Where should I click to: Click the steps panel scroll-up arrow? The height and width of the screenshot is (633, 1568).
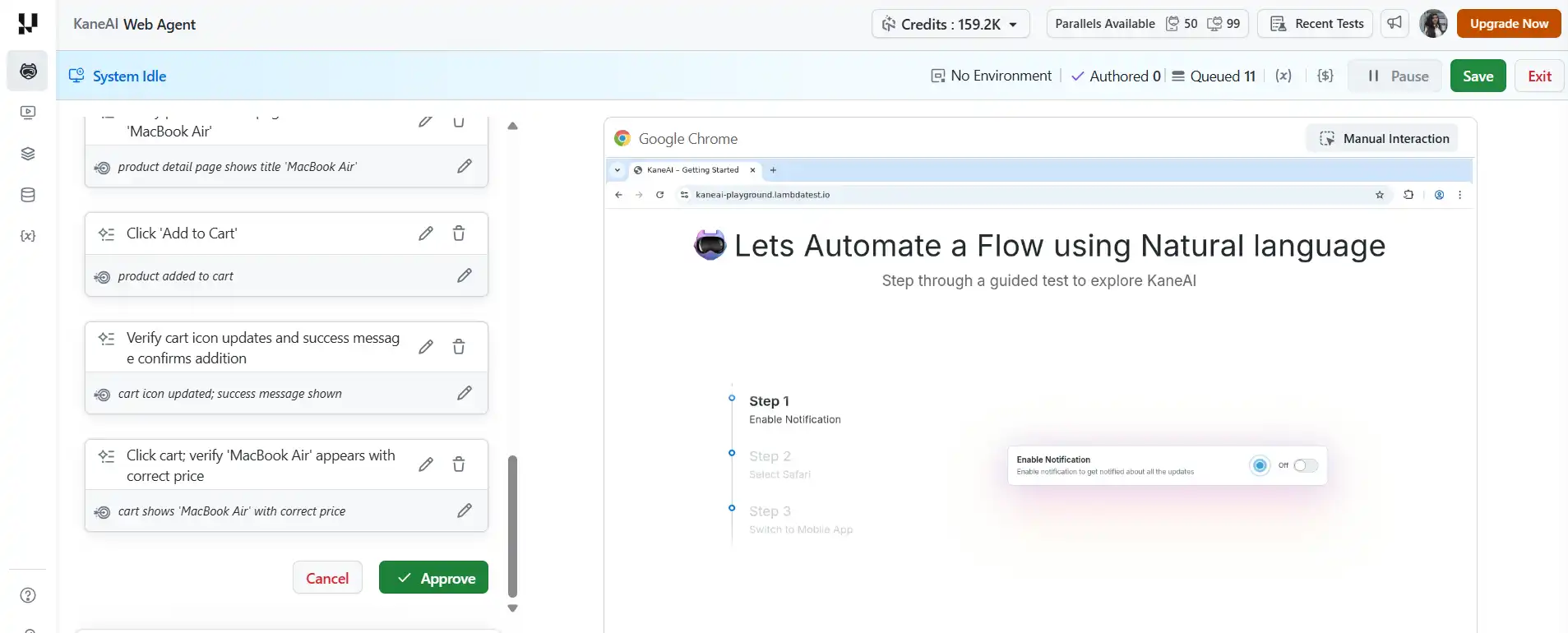512,126
